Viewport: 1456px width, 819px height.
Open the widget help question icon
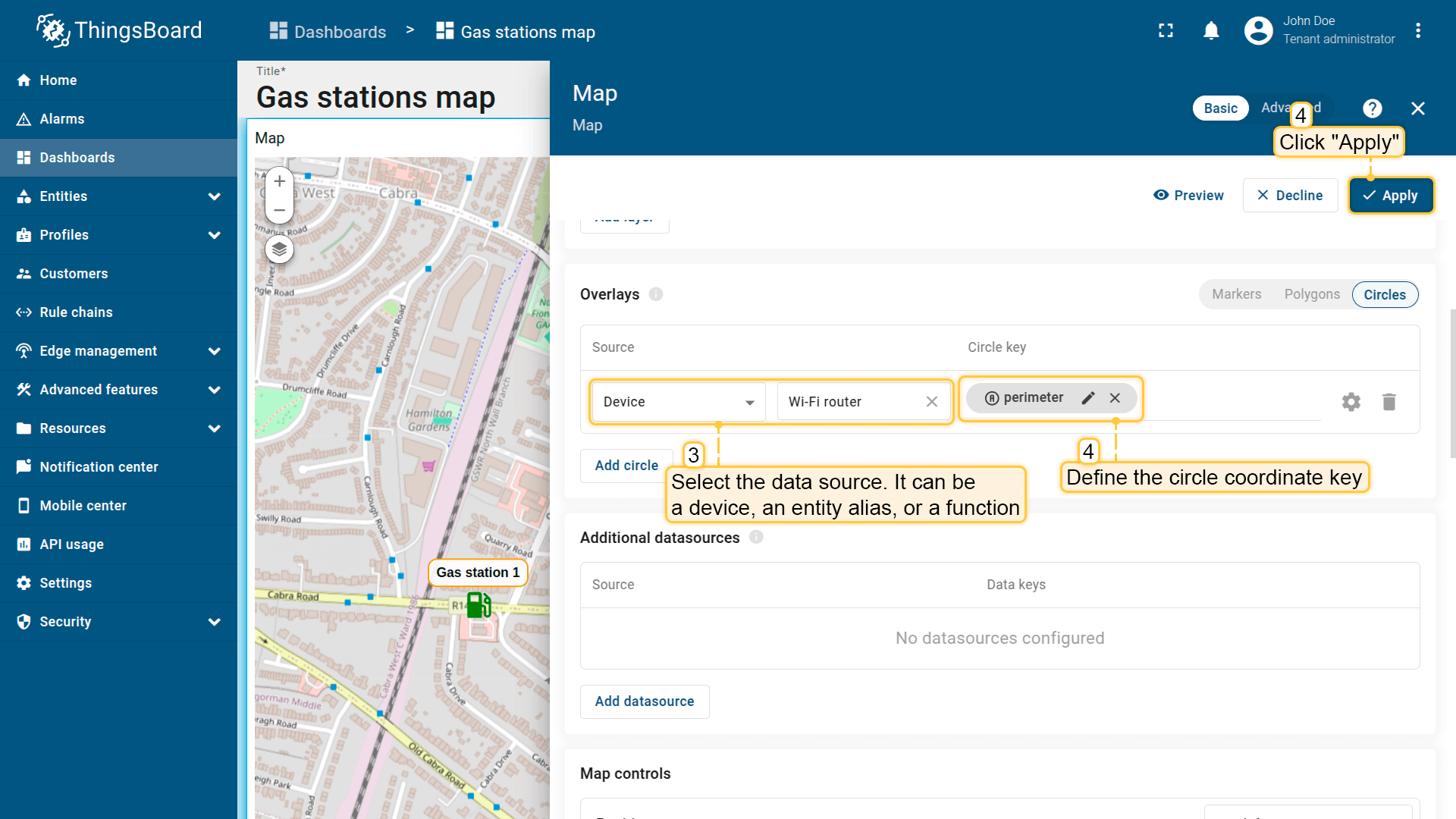(1372, 108)
